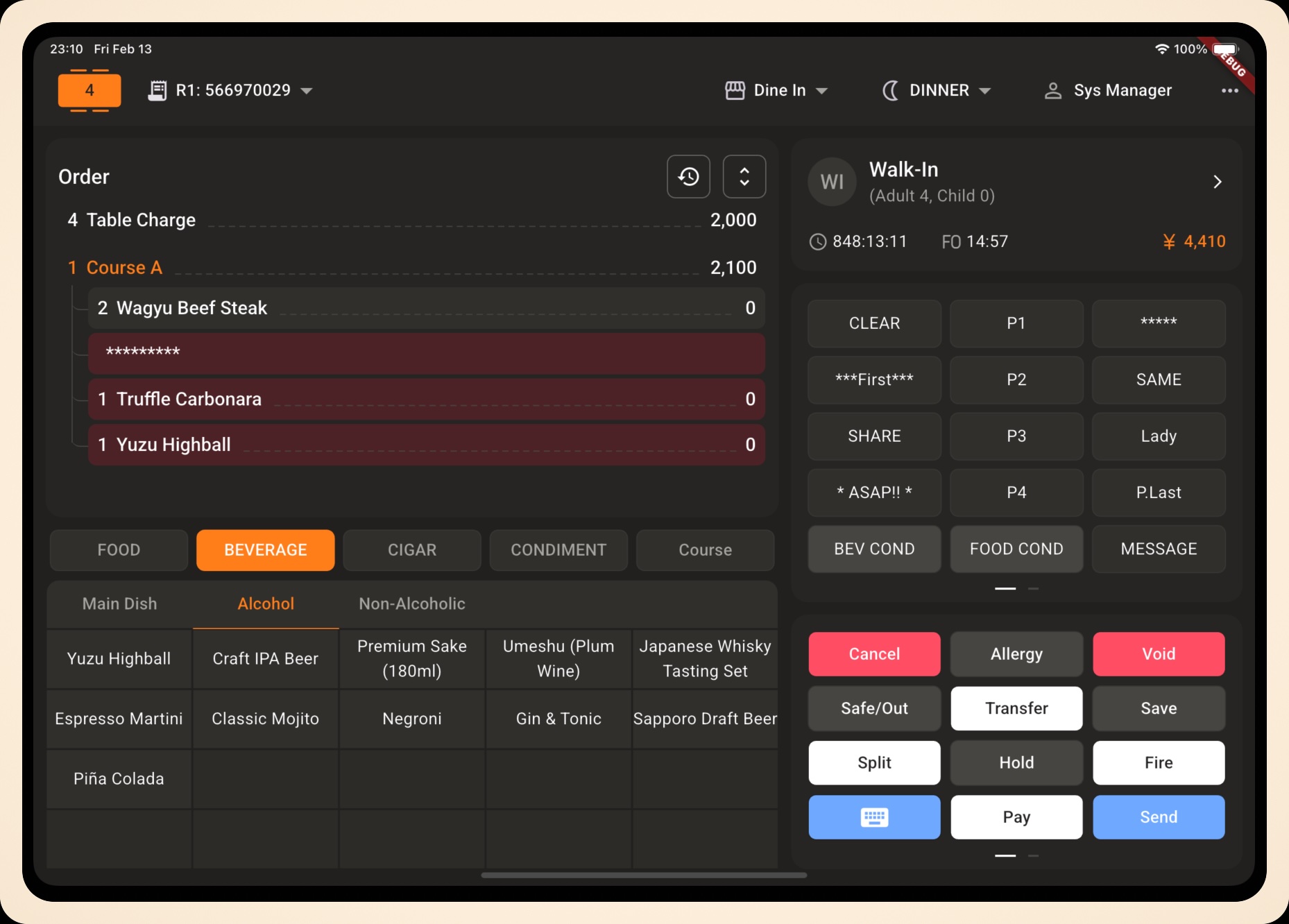Expand the DINNER service period dropdown
The height and width of the screenshot is (924, 1289).
[x=986, y=90]
